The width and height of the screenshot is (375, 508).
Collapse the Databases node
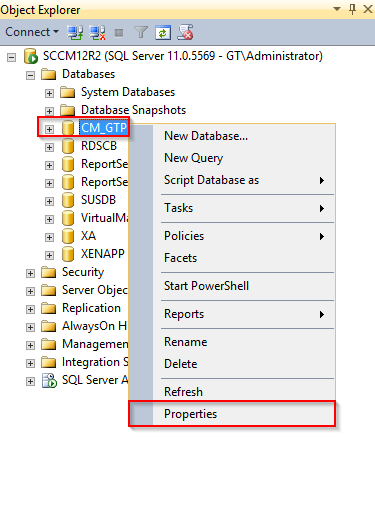pos(30,75)
